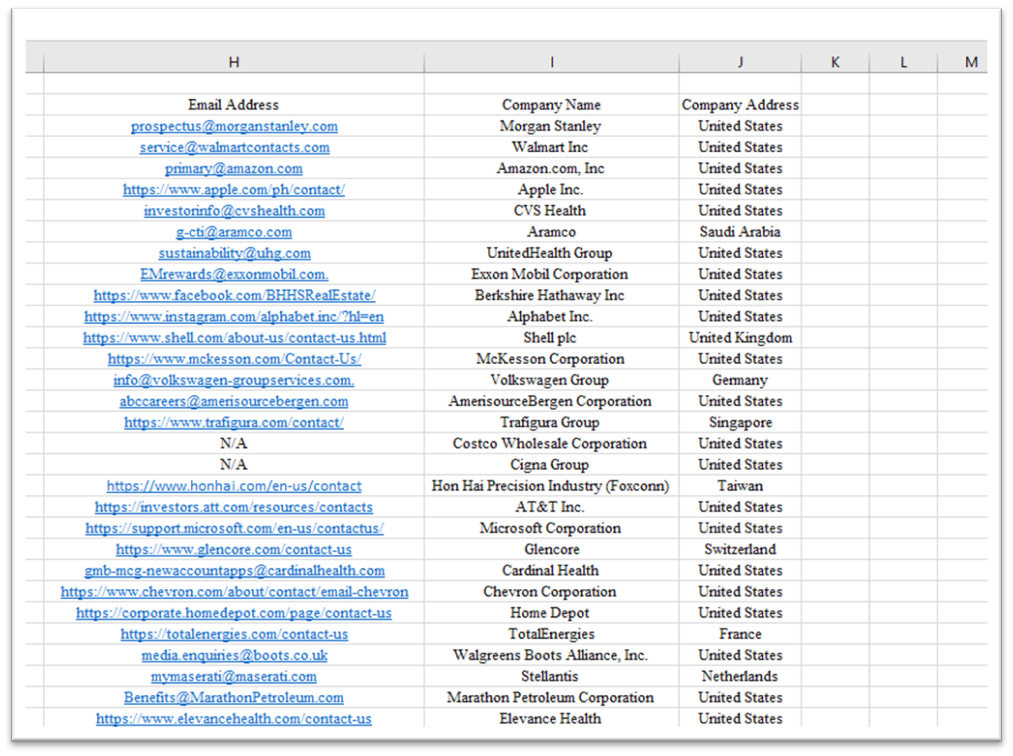Click the Germany cell
Image resolution: width=1013 pixels, height=756 pixels.
740,380
